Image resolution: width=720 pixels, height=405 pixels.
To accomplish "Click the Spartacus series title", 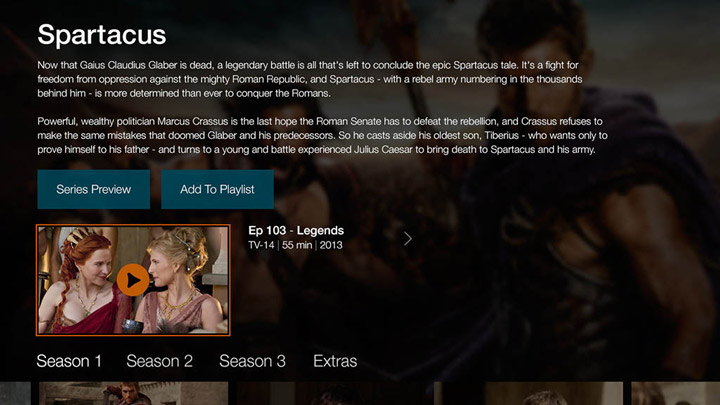I will [101, 35].
